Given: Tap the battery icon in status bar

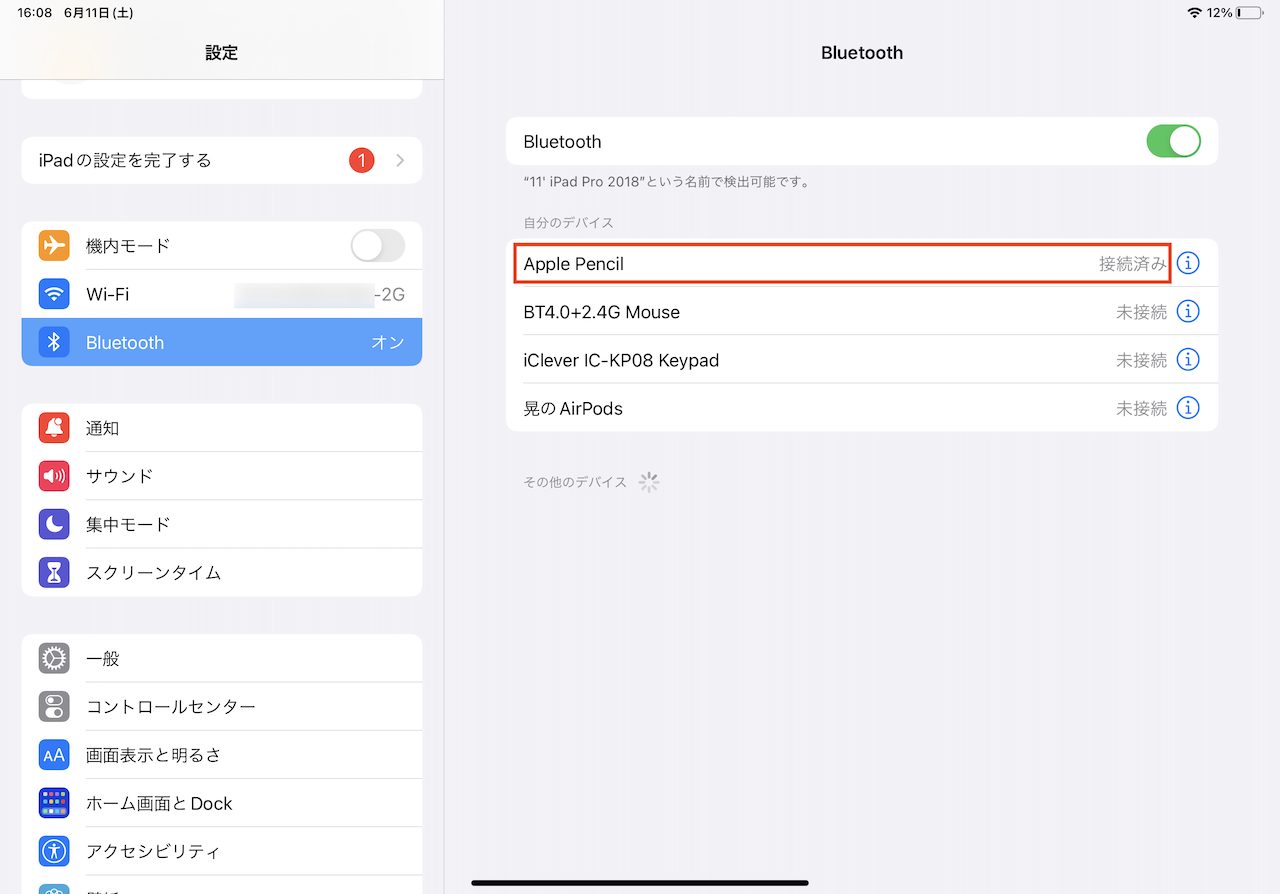Looking at the screenshot, I should tap(1249, 13).
